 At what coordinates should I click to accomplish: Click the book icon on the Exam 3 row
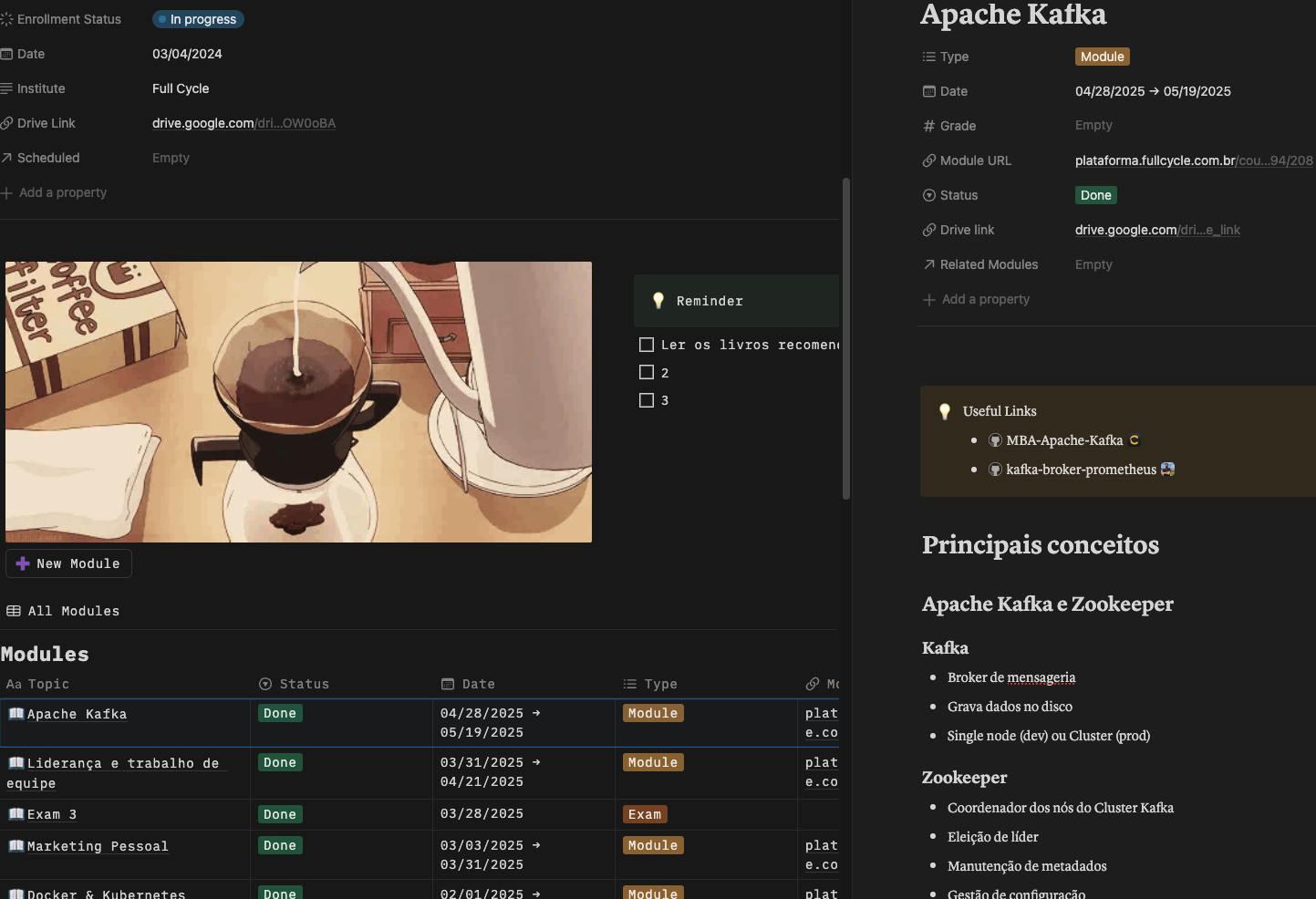click(16, 814)
